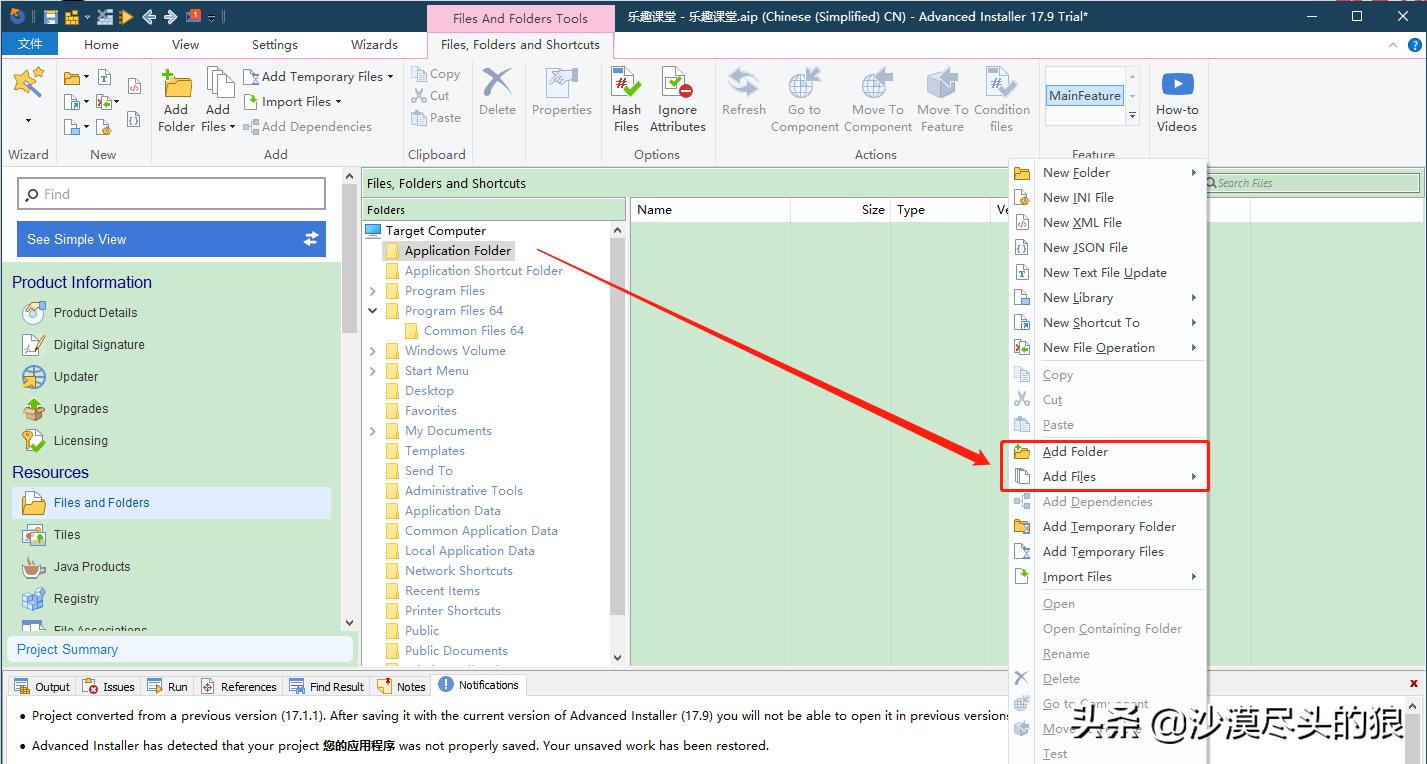Viewport: 1427px width, 764px height.
Task: Collapse the Program Files 64 node
Action: tap(373, 311)
